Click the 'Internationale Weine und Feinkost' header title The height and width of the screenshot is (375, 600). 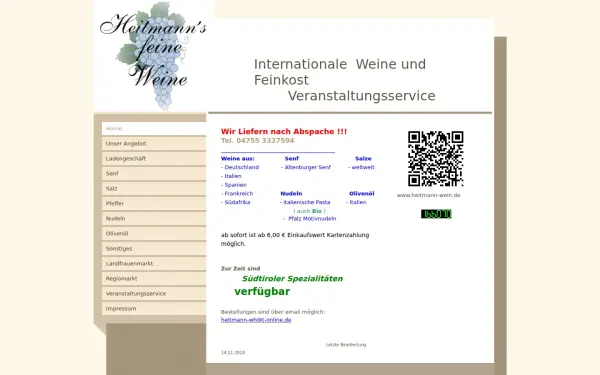pos(340,72)
